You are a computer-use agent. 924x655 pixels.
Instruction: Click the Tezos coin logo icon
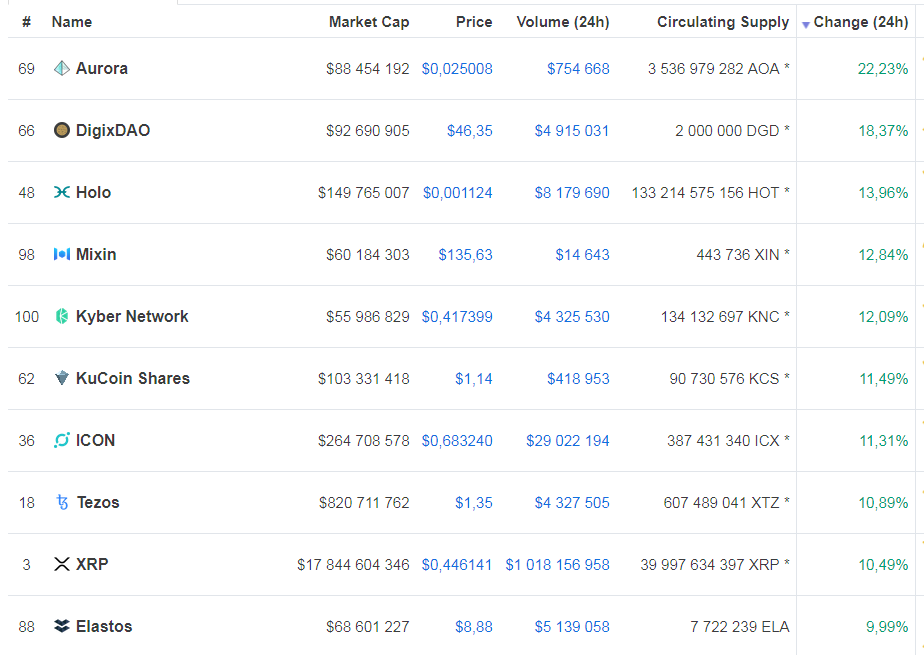coord(62,502)
